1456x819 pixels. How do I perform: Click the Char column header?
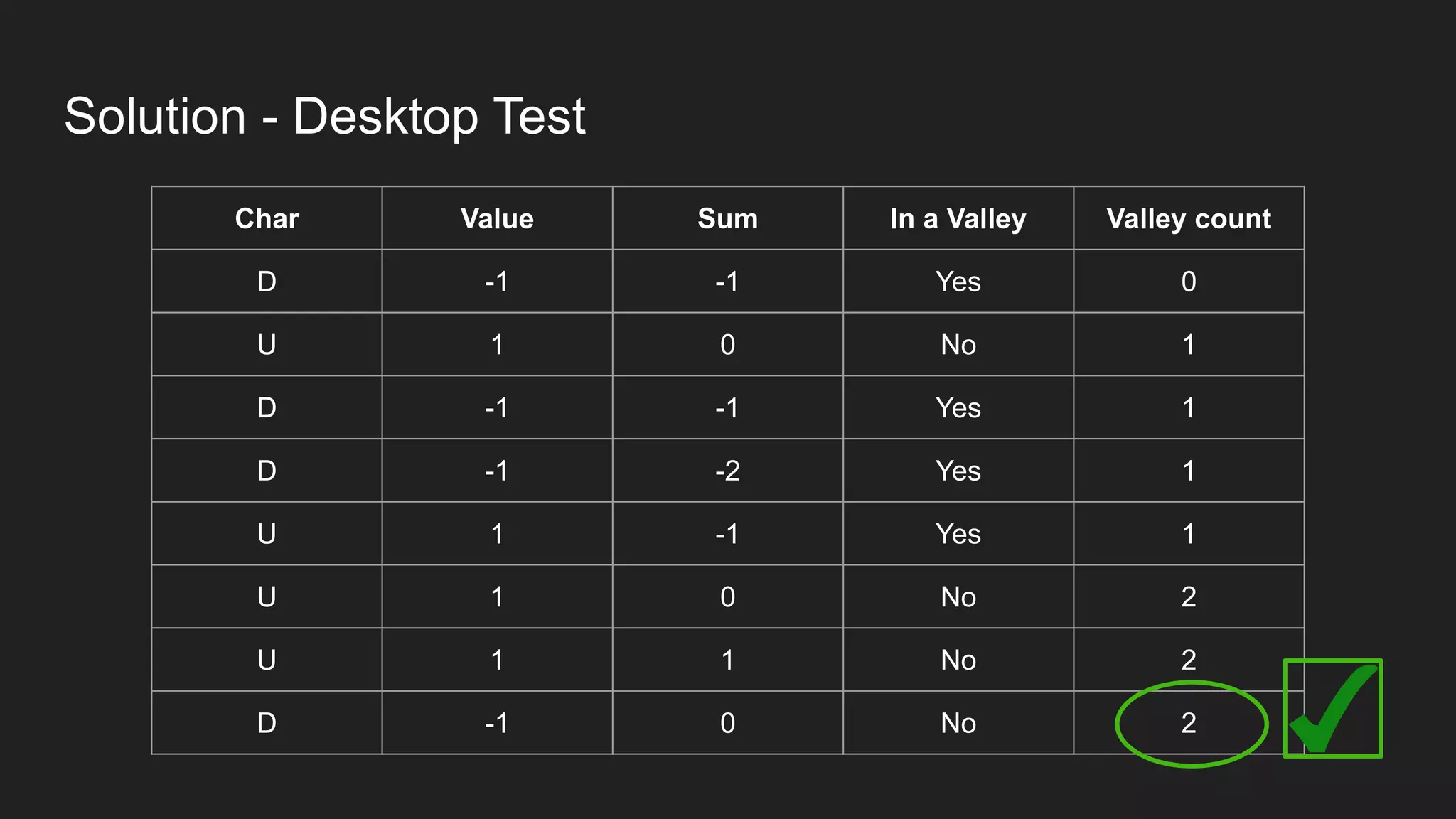(x=267, y=218)
